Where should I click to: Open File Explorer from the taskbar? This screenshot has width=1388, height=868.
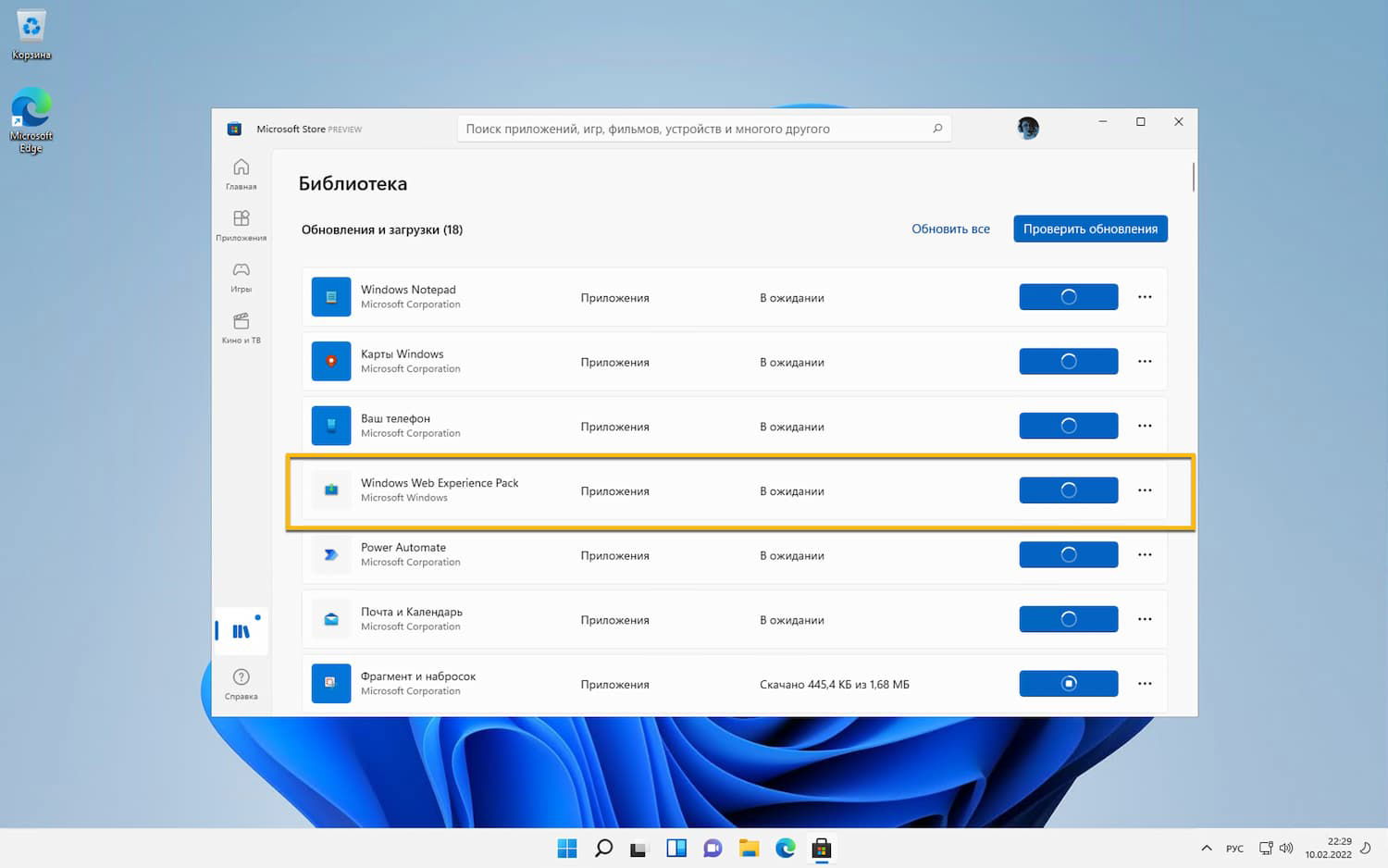pos(749,848)
